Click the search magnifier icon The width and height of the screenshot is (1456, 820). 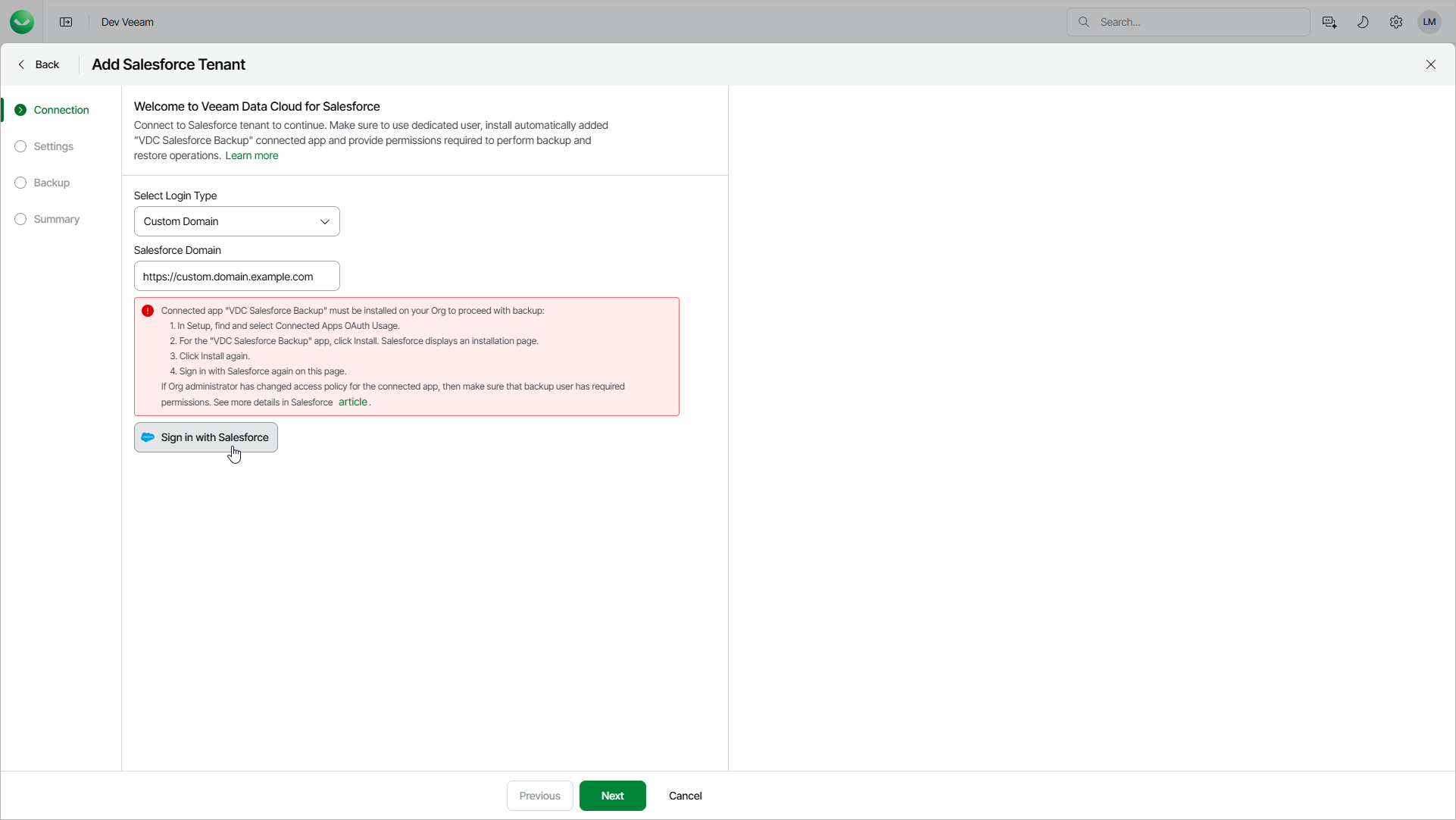click(x=1084, y=22)
